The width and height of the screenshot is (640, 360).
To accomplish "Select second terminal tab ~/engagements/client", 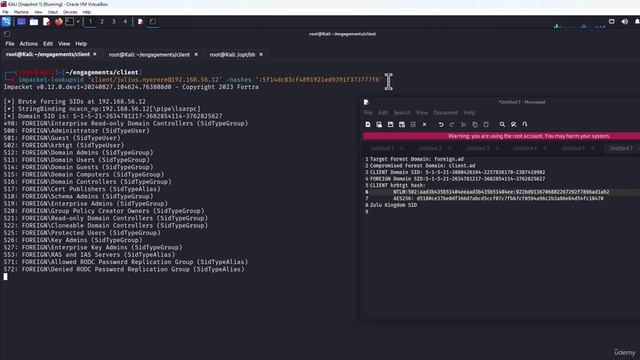I will 149,54.
